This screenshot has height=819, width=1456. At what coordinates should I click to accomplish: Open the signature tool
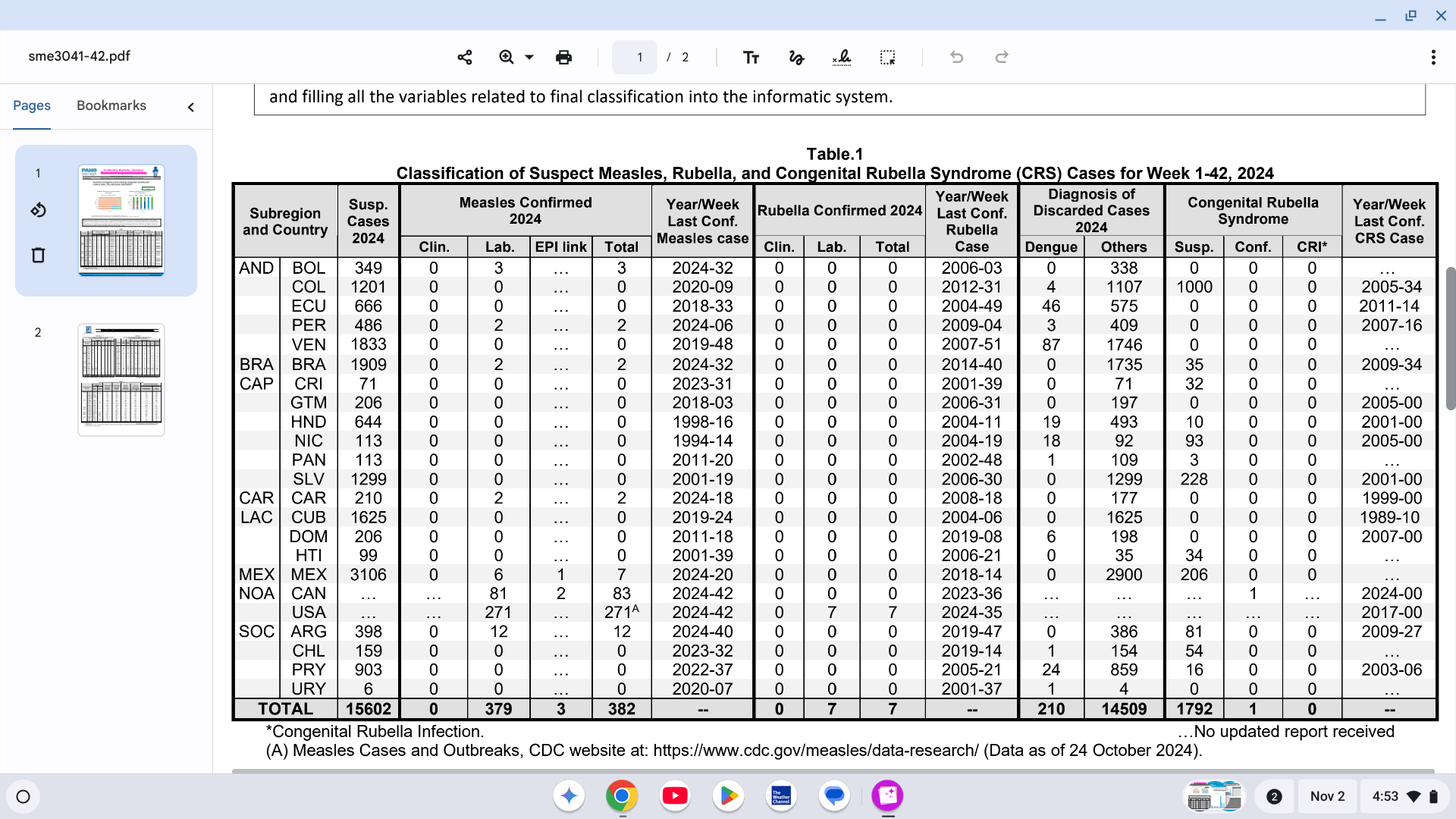point(842,57)
